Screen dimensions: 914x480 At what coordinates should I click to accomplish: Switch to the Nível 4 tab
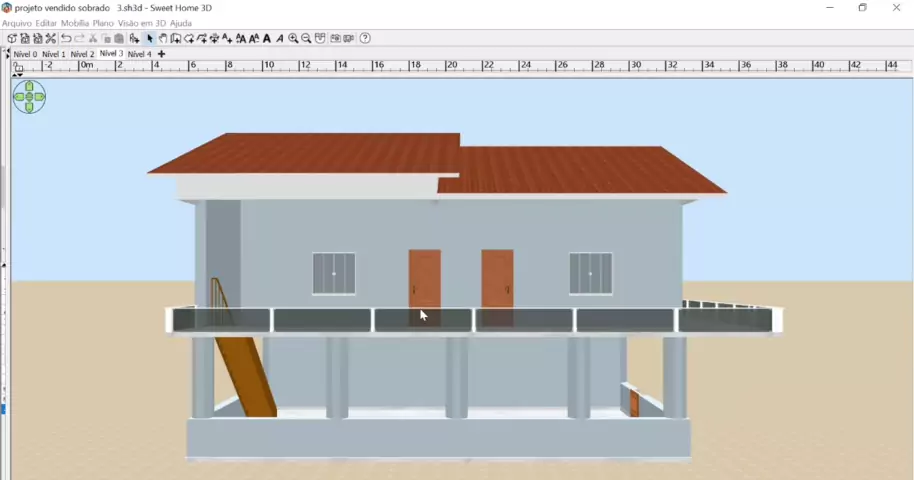click(140, 54)
